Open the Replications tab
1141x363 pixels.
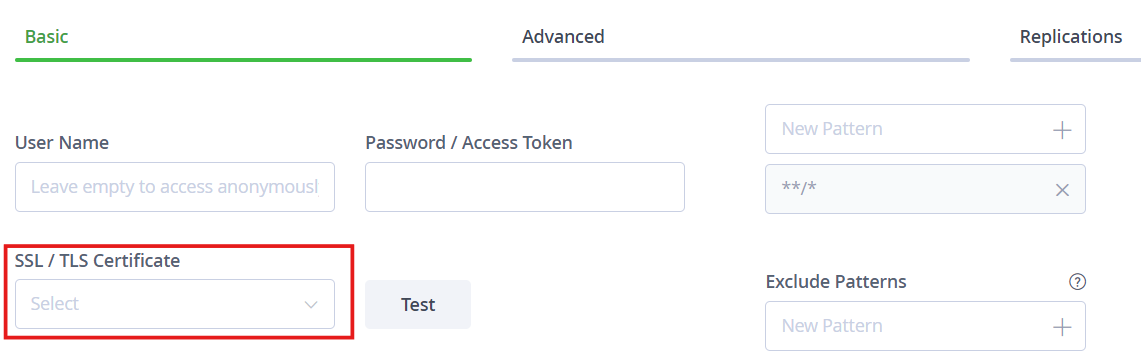[1070, 36]
